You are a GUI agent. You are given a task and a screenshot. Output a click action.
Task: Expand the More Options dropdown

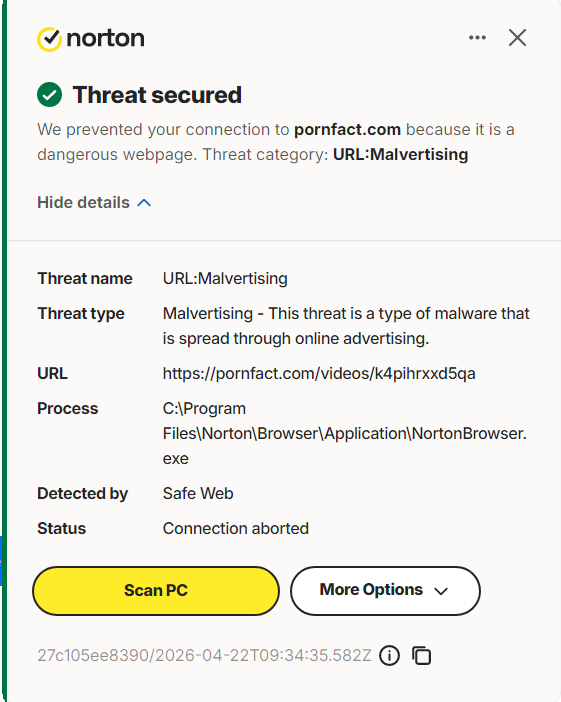coord(385,591)
